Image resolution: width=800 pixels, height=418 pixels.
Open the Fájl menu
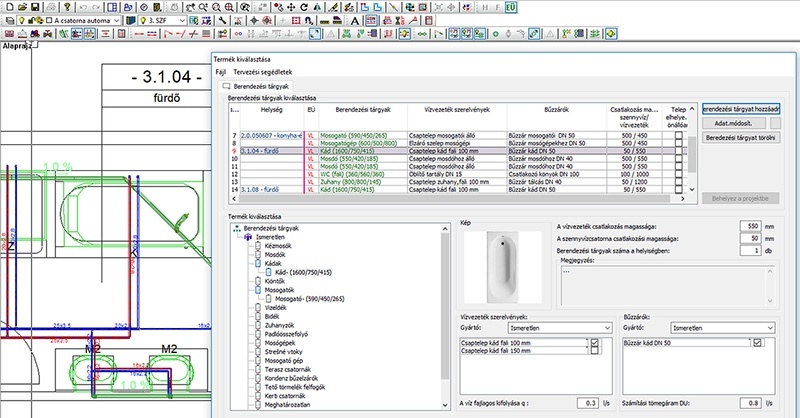click(220, 72)
